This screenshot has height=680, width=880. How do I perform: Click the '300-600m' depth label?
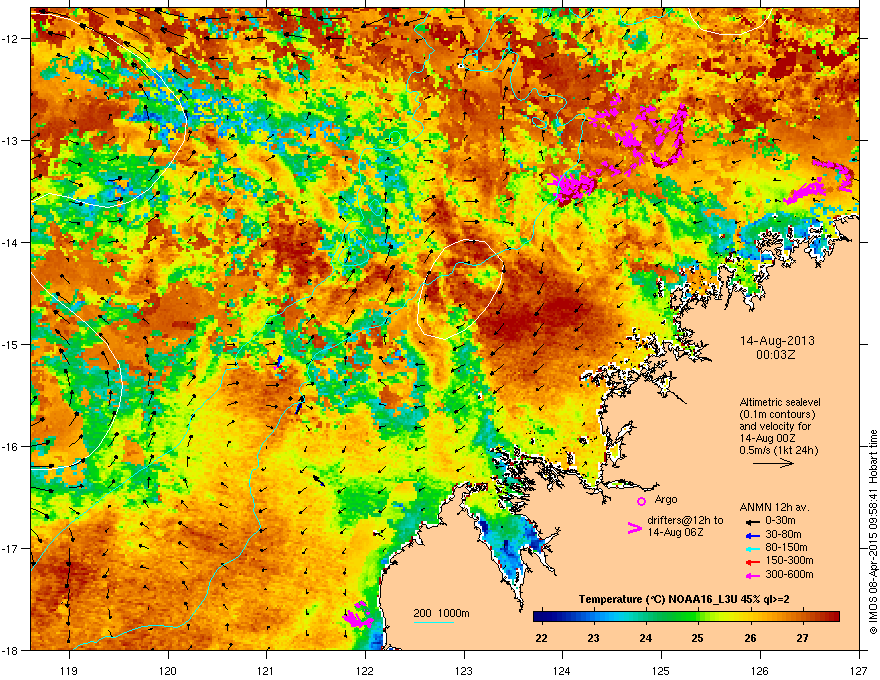pos(789,575)
